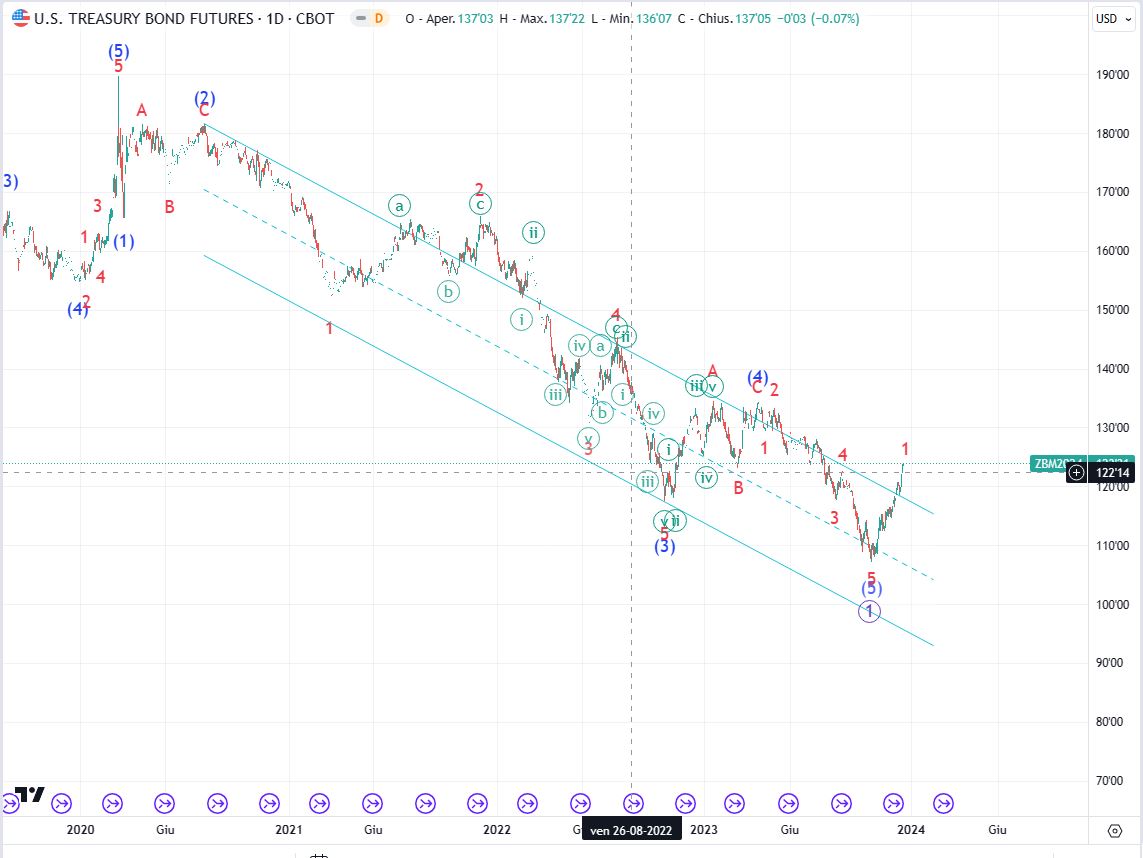
Task: Click the 90'00 price axis label
Action: (1109, 663)
